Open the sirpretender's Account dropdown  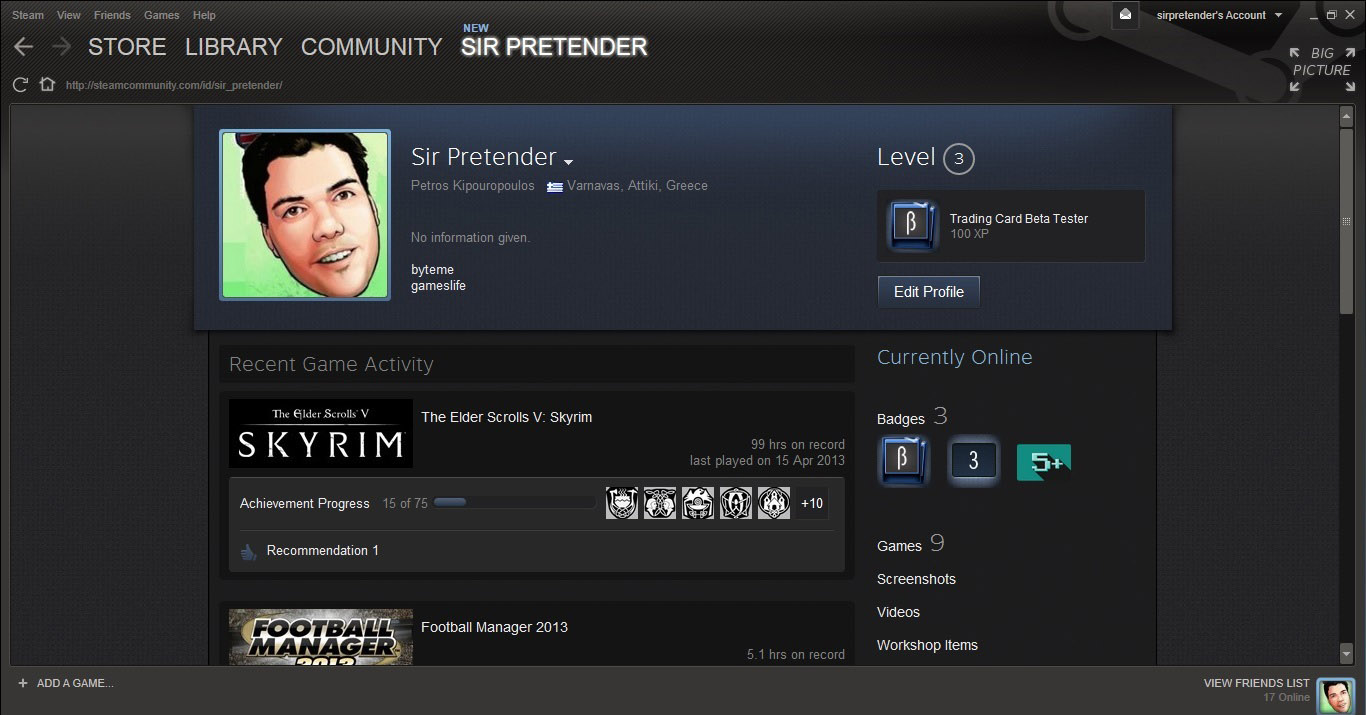point(1219,15)
